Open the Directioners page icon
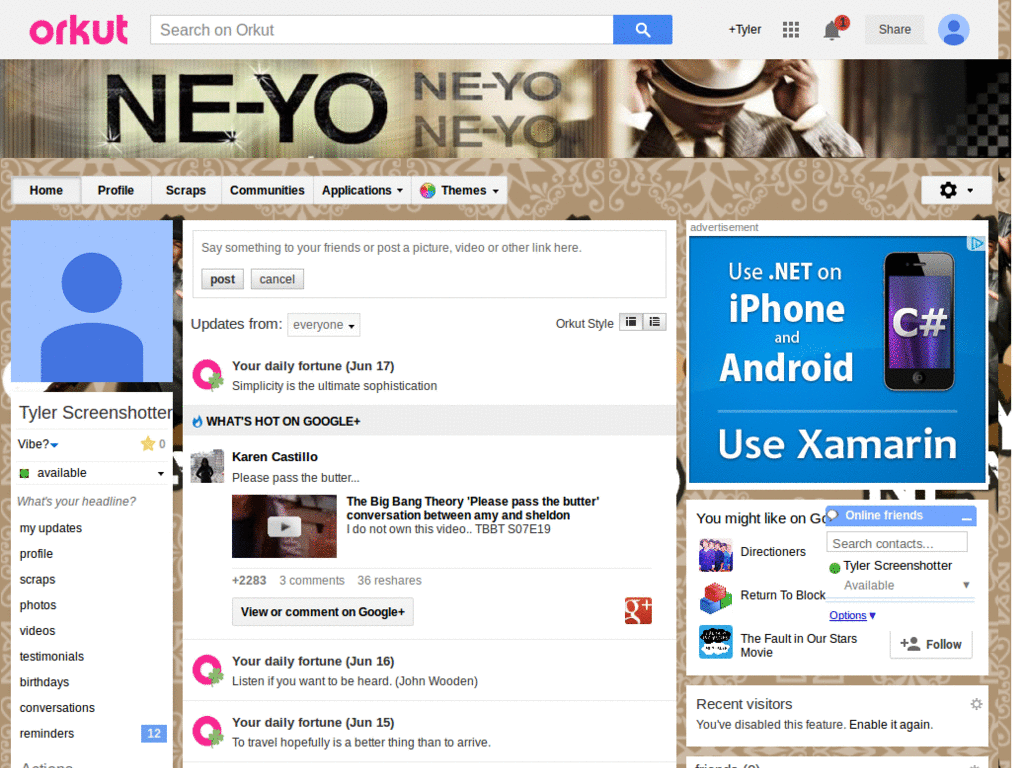The height and width of the screenshot is (768, 1024). click(715, 554)
